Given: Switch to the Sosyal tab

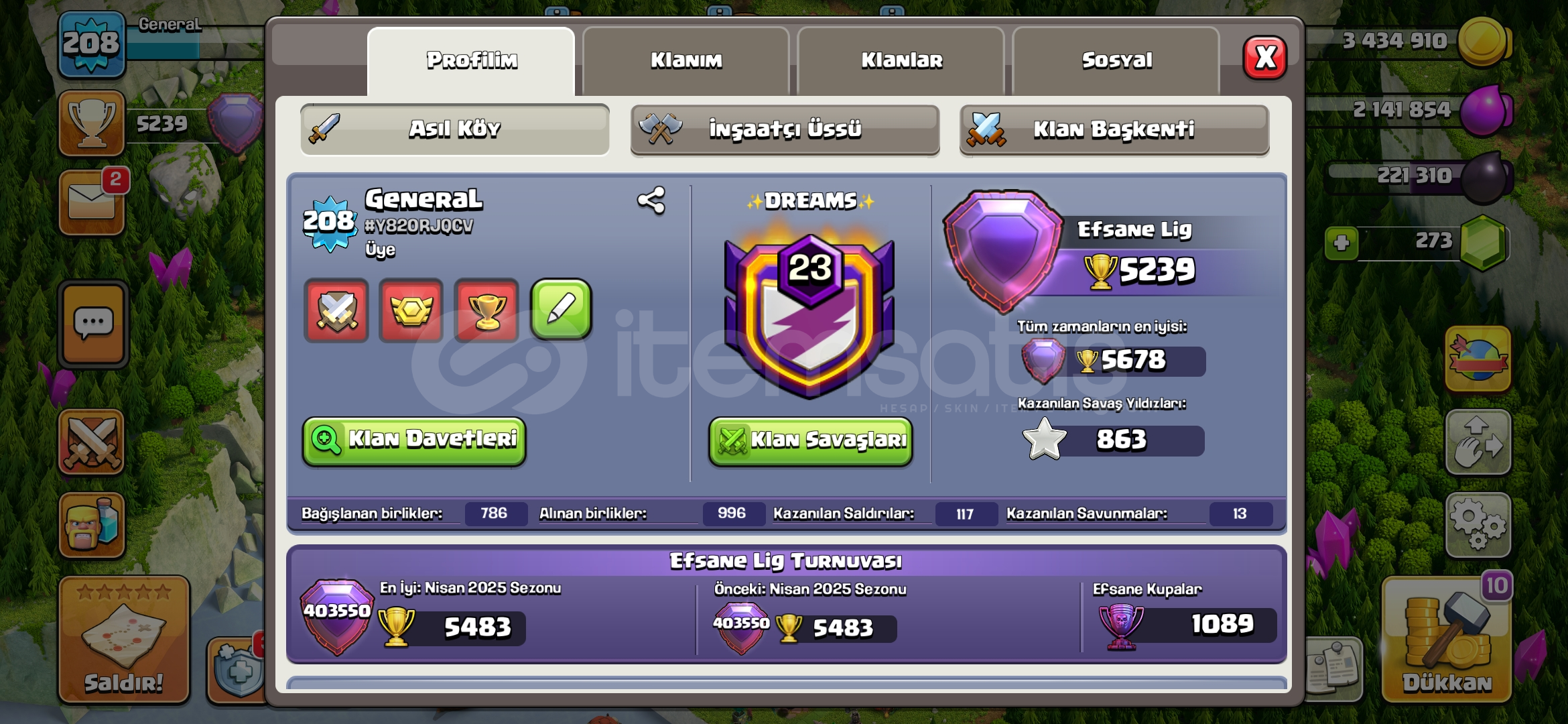Looking at the screenshot, I should coord(1116,61).
